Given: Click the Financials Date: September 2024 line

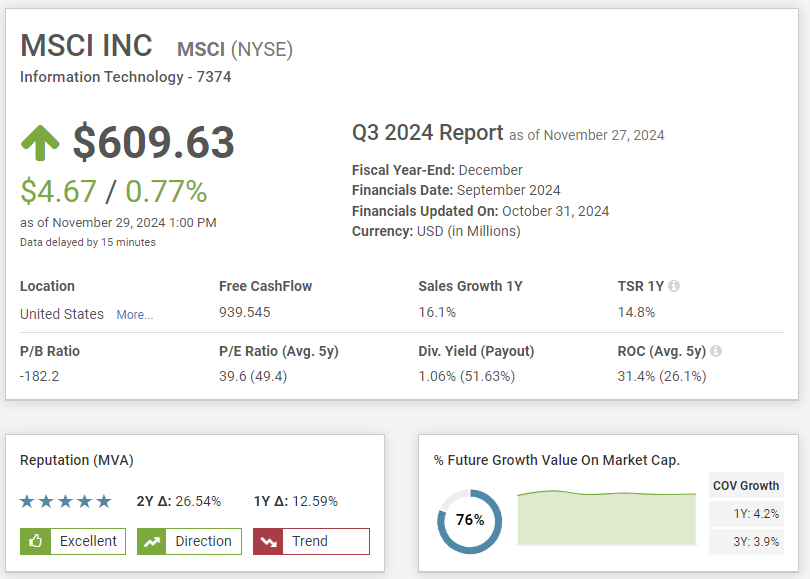Looking at the screenshot, I should [x=456, y=190].
